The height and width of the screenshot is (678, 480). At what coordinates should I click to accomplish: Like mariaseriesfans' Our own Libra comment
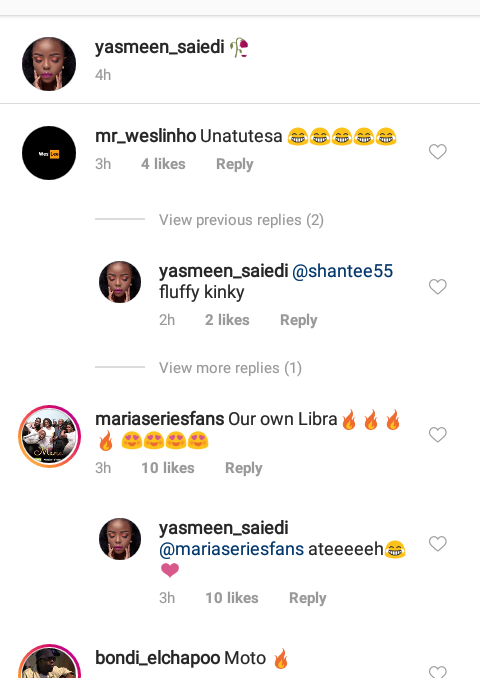point(437,434)
